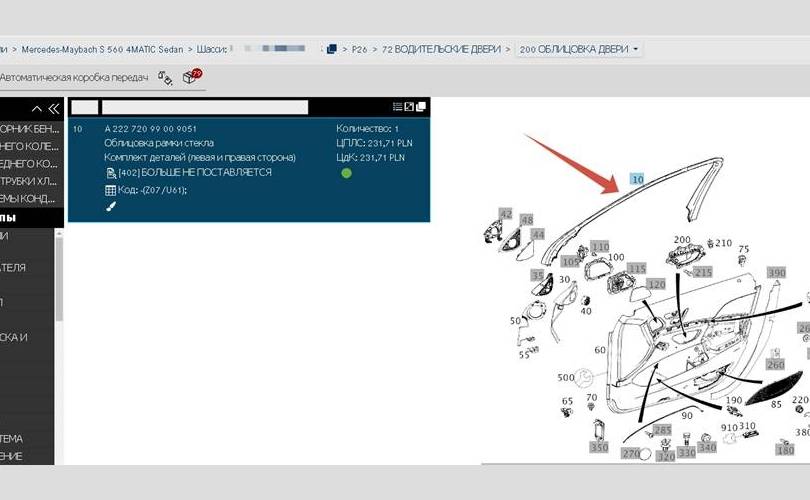Switch parts list to list view icon

coord(398,107)
